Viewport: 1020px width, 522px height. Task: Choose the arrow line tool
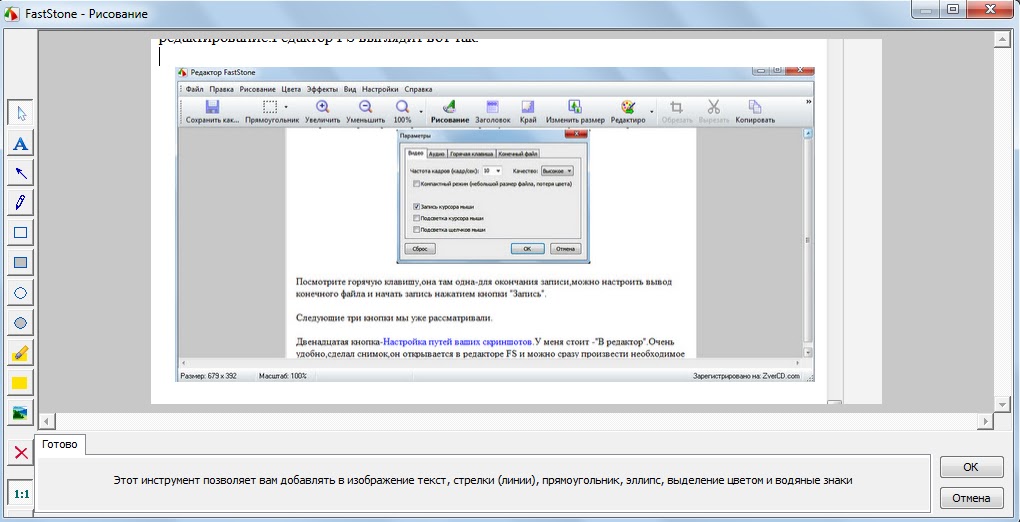(21, 173)
